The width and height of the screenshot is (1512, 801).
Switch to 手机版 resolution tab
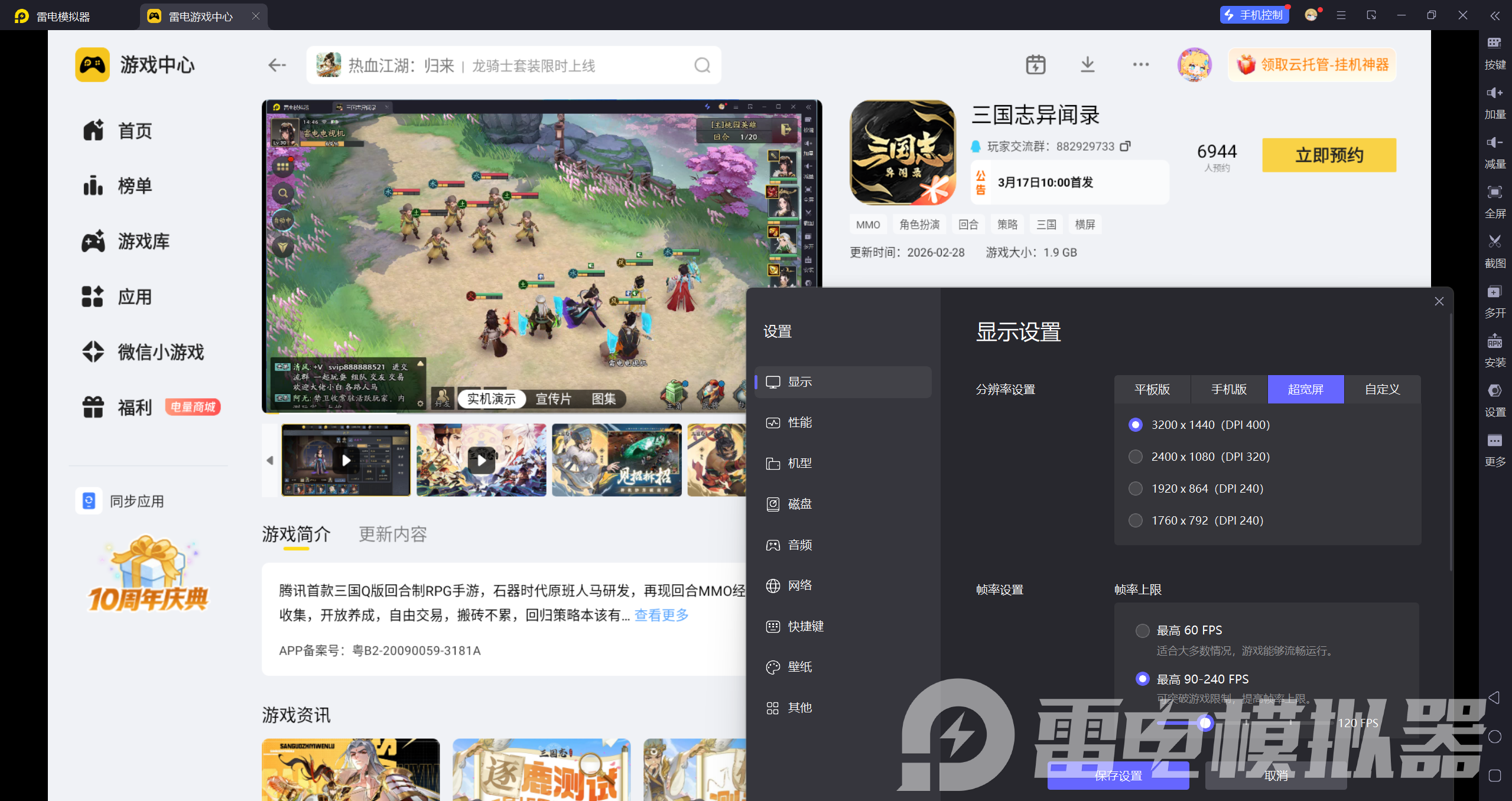click(1228, 389)
